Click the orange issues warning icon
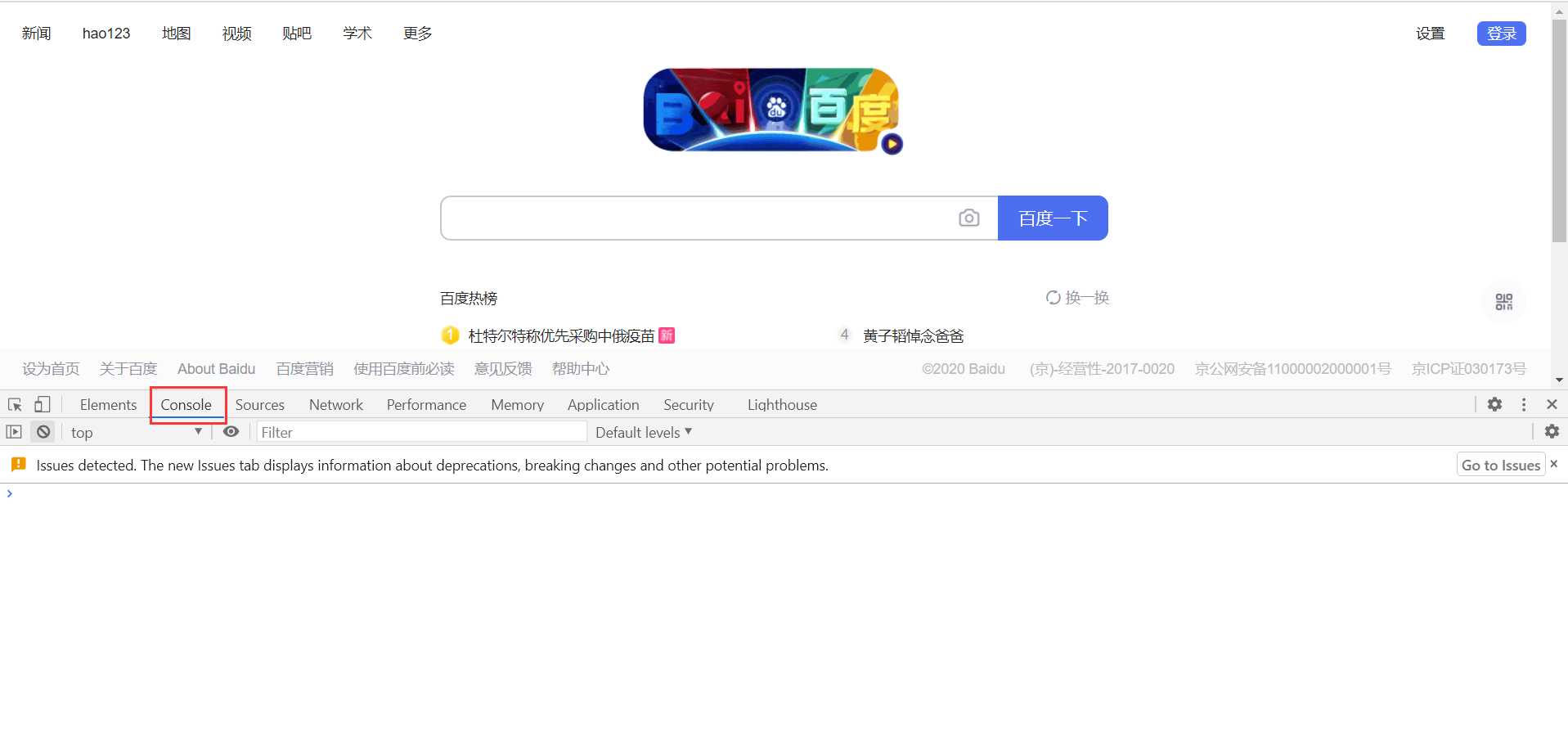Screen dimensions: 1568x738 (18, 465)
